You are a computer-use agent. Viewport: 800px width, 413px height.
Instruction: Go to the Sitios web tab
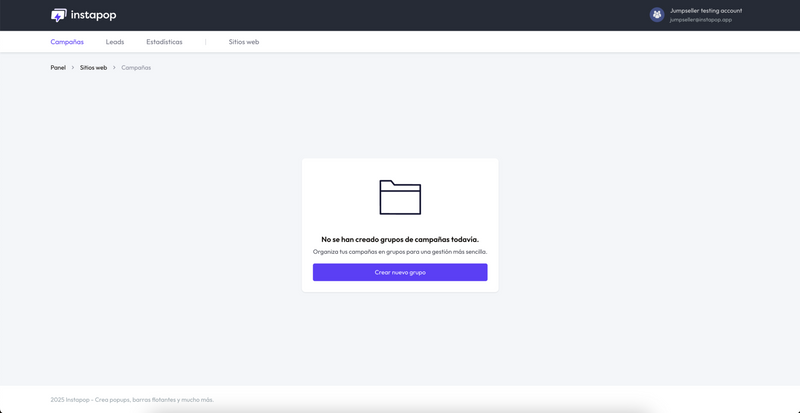[x=244, y=42]
